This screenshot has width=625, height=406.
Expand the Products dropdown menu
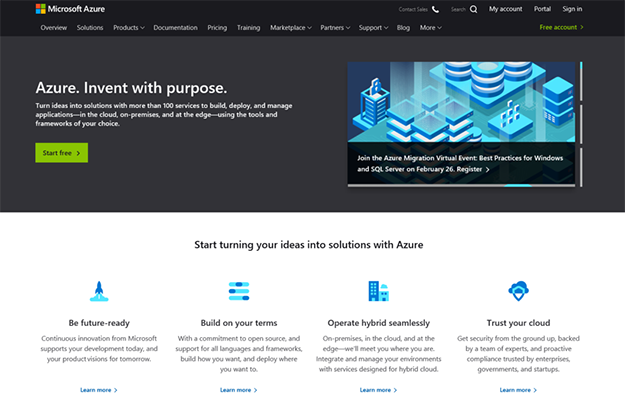pyautogui.click(x=128, y=27)
